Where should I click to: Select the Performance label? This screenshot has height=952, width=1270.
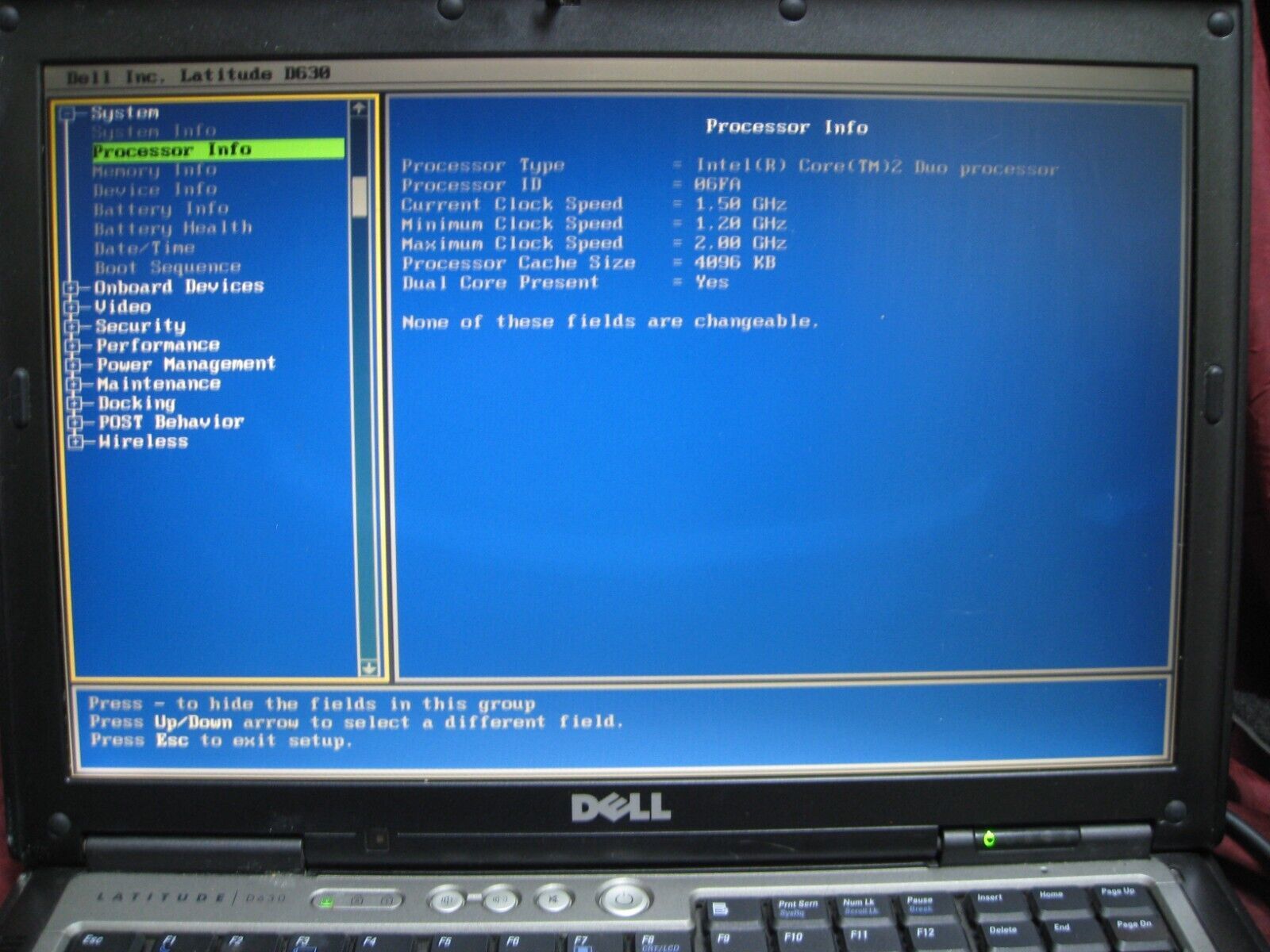click(x=158, y=345)
